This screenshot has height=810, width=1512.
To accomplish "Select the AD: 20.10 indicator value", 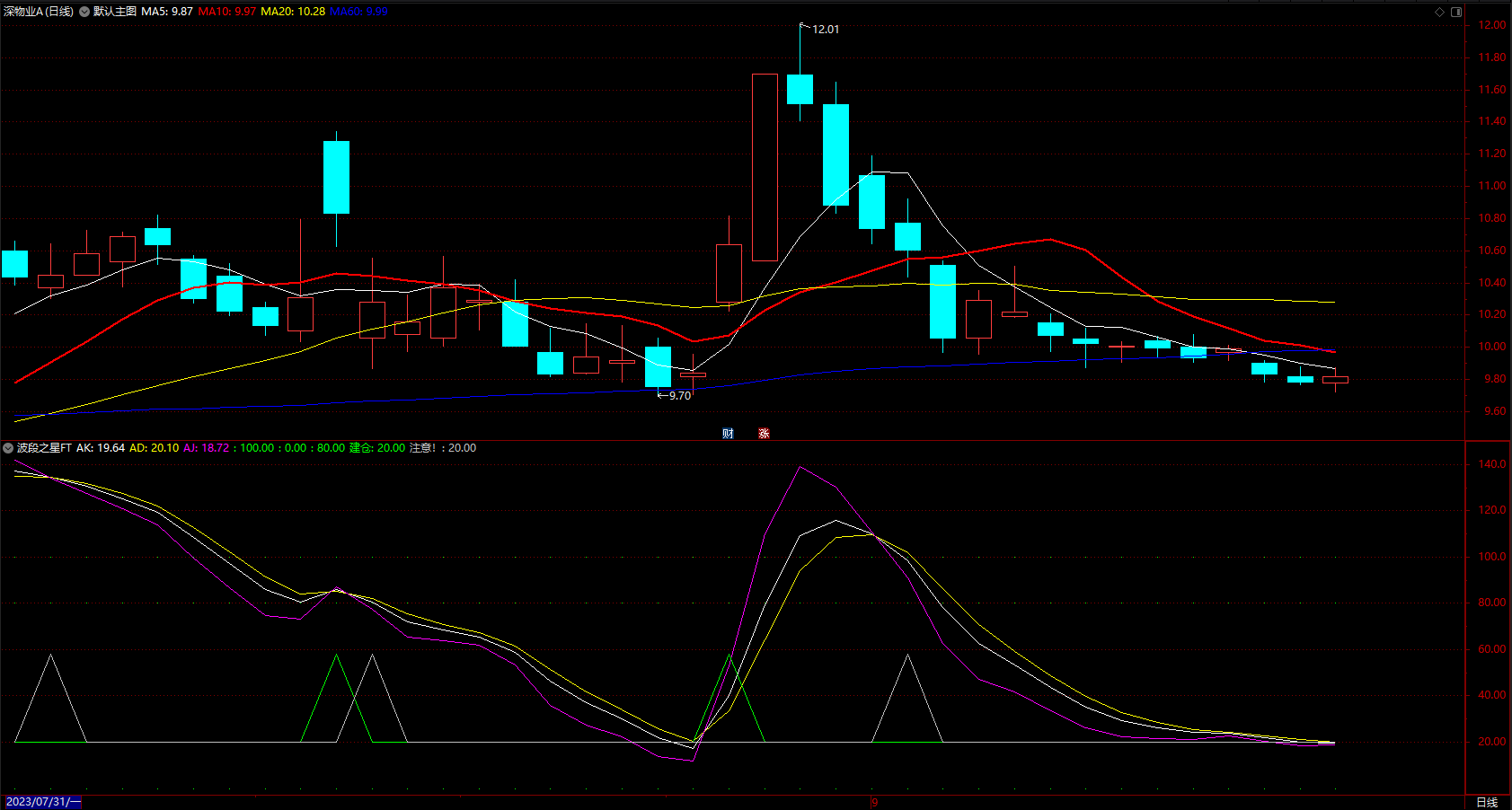I will point(155,448).
